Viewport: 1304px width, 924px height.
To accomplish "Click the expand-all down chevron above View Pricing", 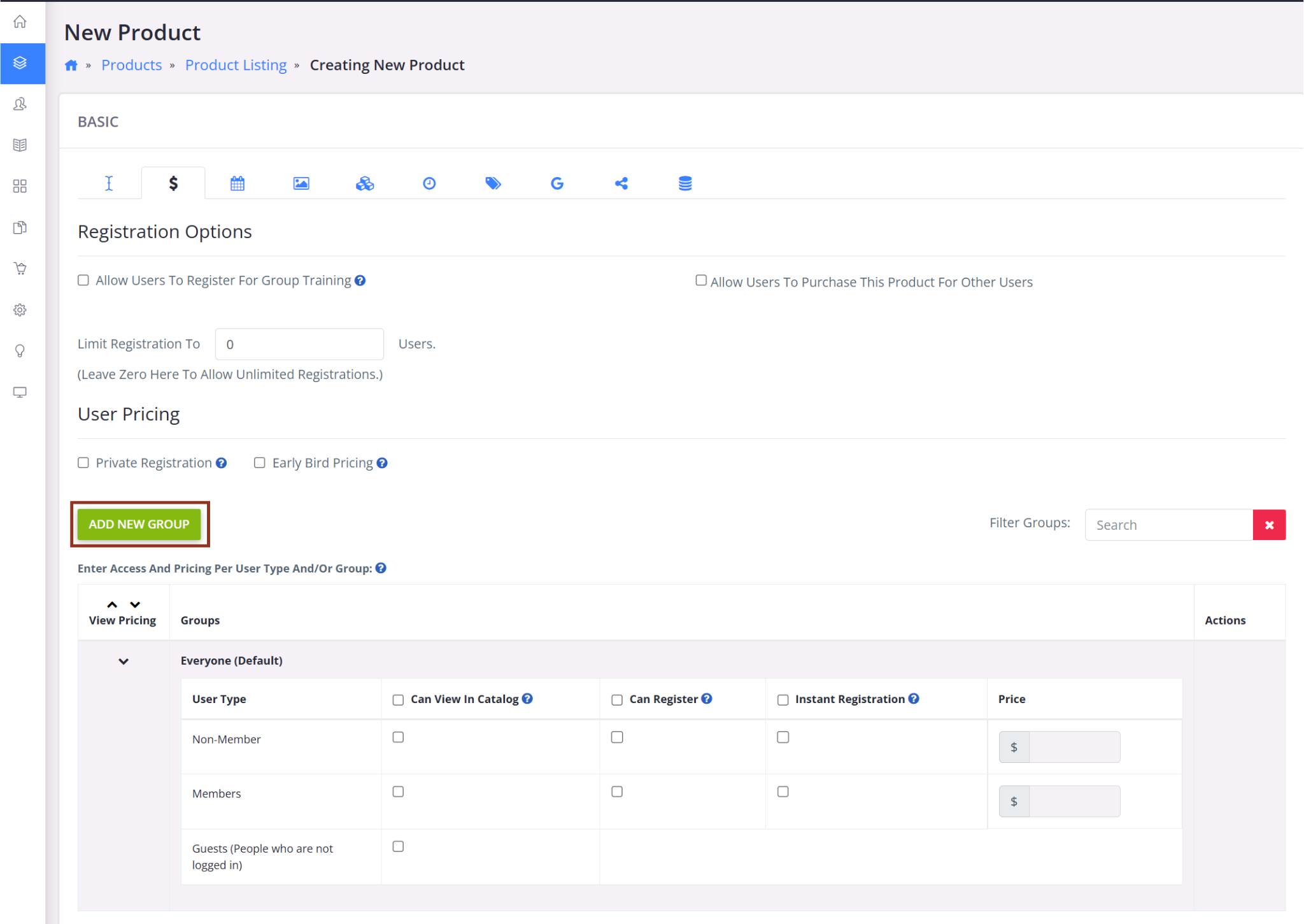I will pos(135,604).
